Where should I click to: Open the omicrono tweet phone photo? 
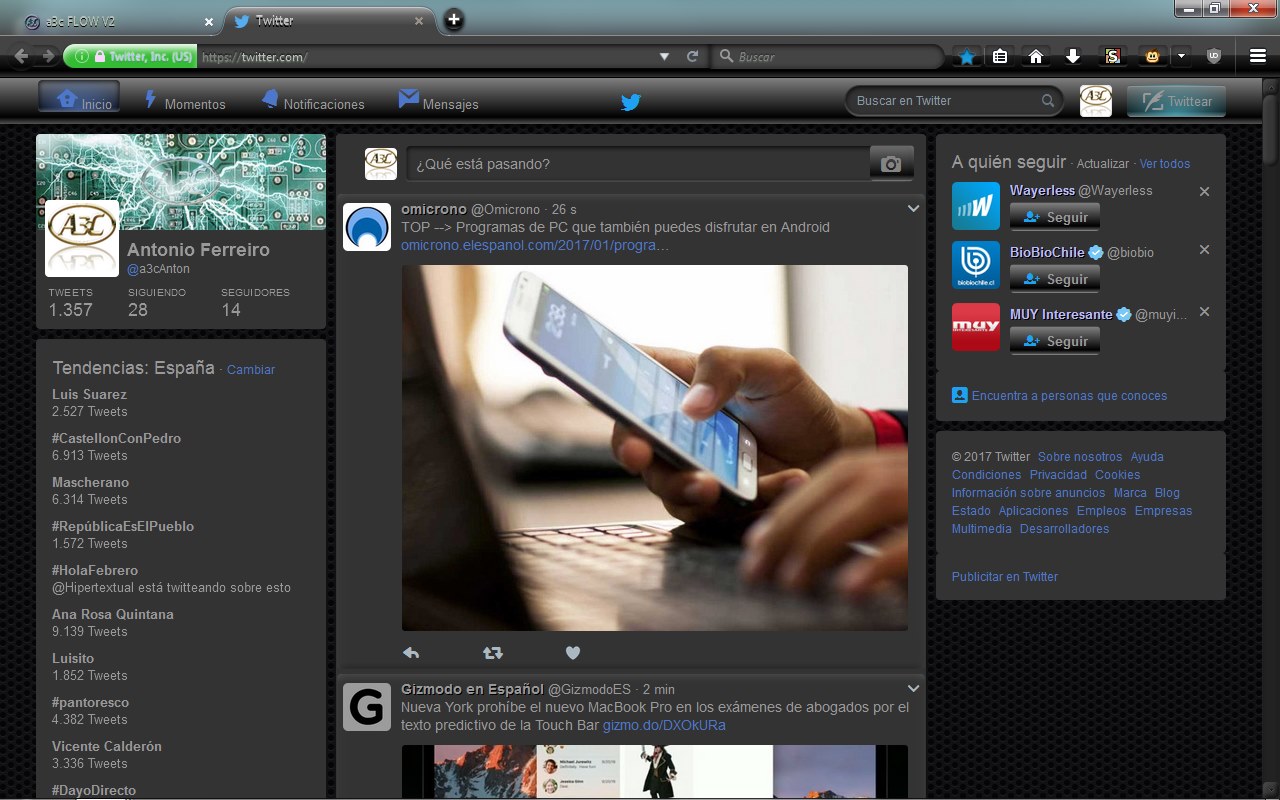click(655, 448)
